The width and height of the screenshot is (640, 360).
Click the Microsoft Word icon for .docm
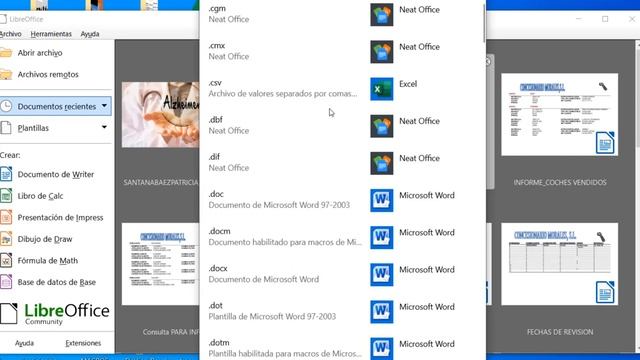coord(382,238)
